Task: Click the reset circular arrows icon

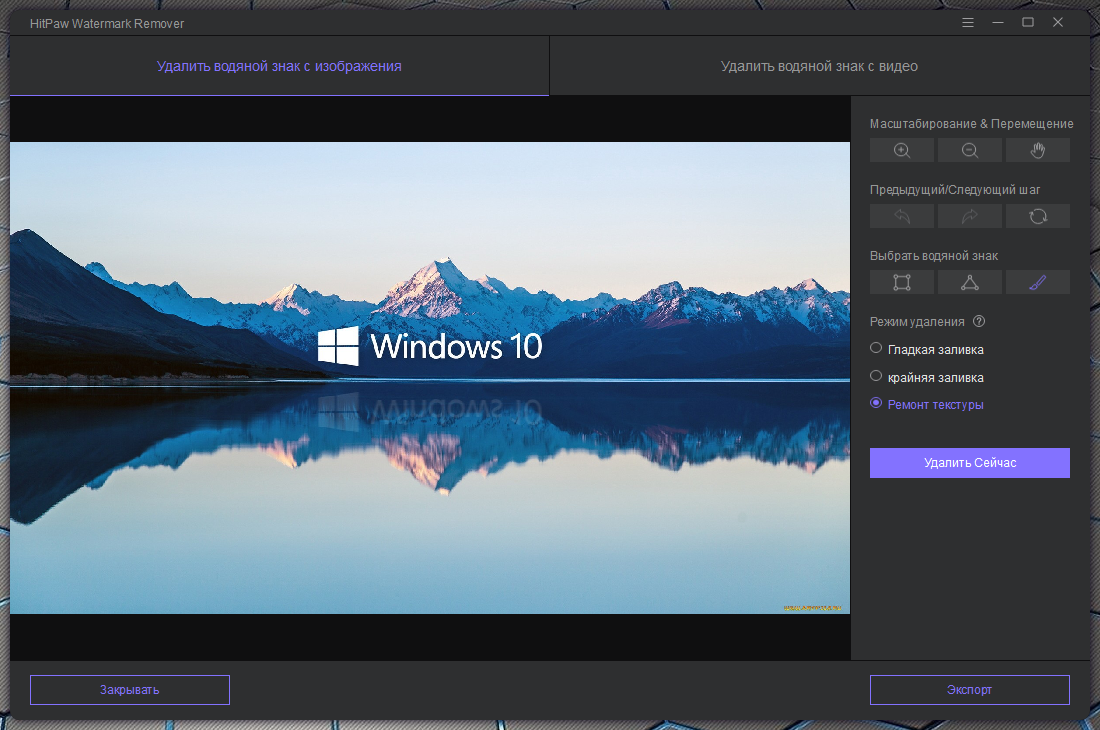Action: 1038,216
